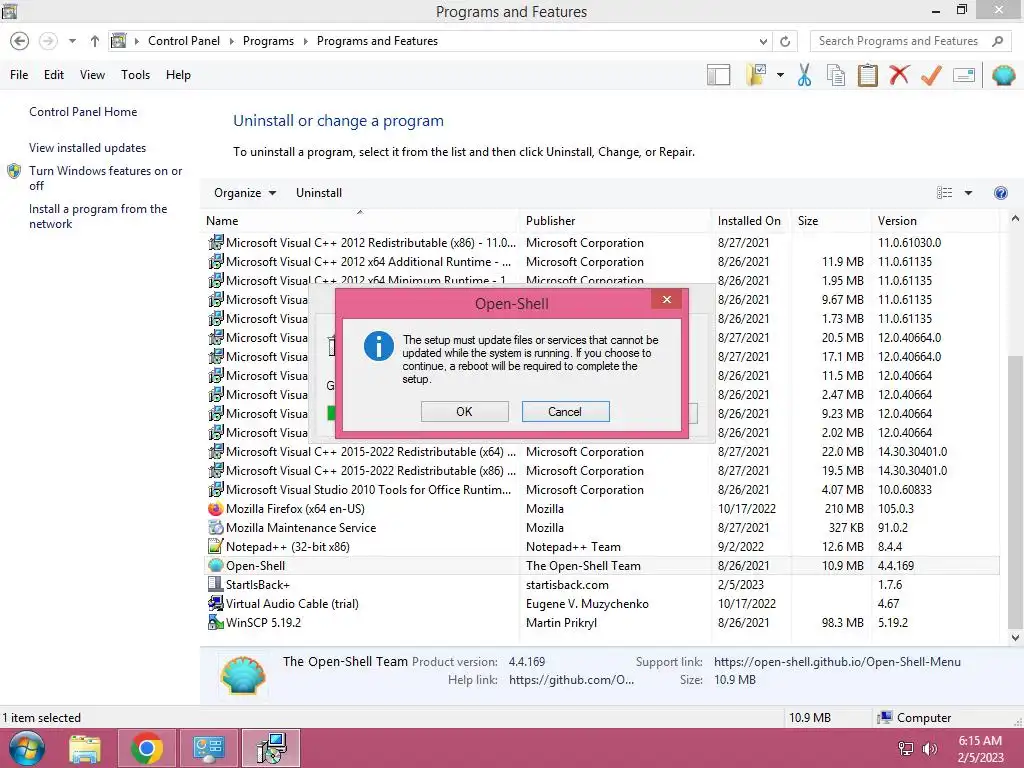Click the folder options toolbar icon
The height and width of the screenshot is (768, 1024).
[756, 75]
